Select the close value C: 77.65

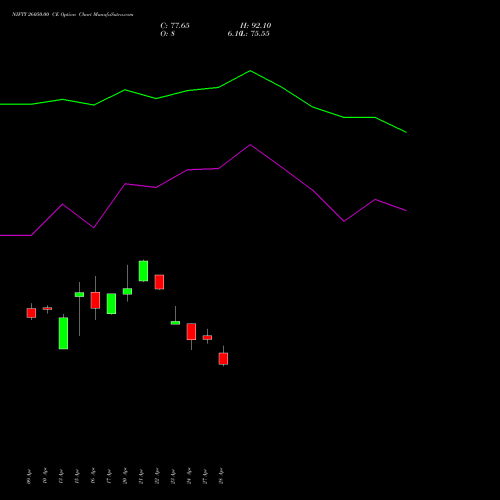(175, 26)
